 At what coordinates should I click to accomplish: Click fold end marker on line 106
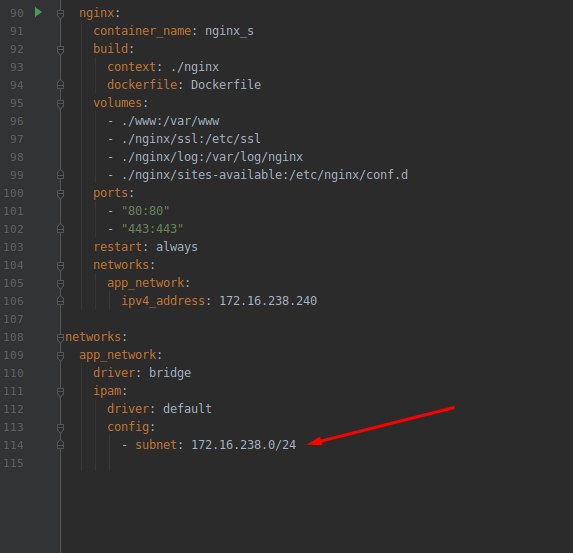[x=61, y=301]
